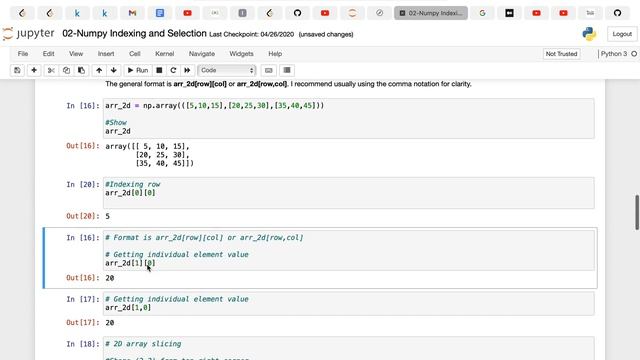
Task: Copy selected cells icon
Action: [x=66, y=70]
